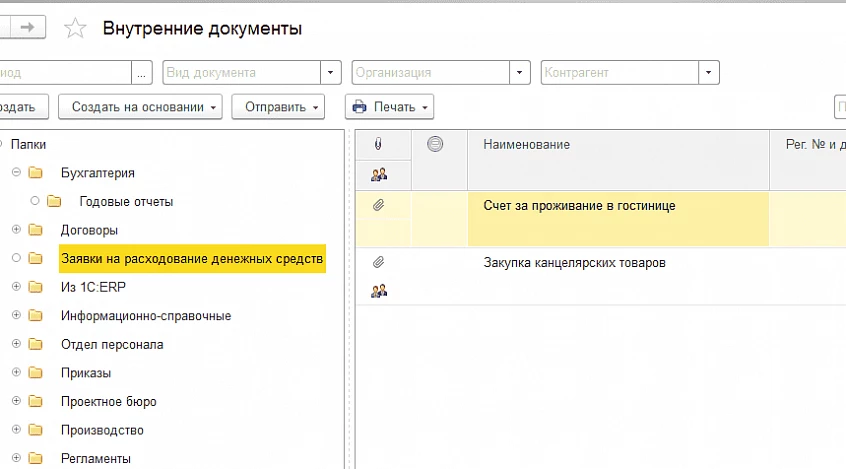The width and height of the screenshot is (846, 469).
Task: Select the Бухгалтерия folder
Action: pos(98,173)
